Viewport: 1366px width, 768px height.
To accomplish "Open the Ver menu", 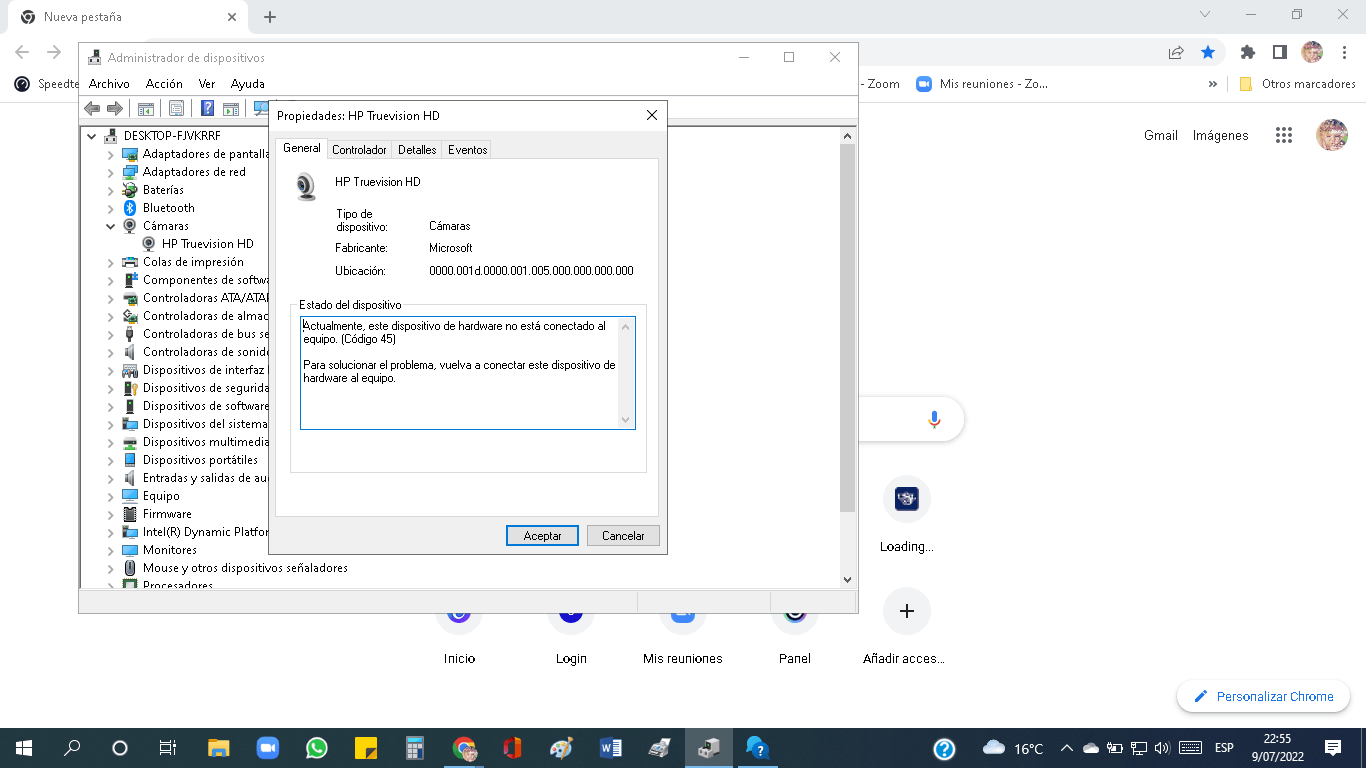I will [207, 84].
